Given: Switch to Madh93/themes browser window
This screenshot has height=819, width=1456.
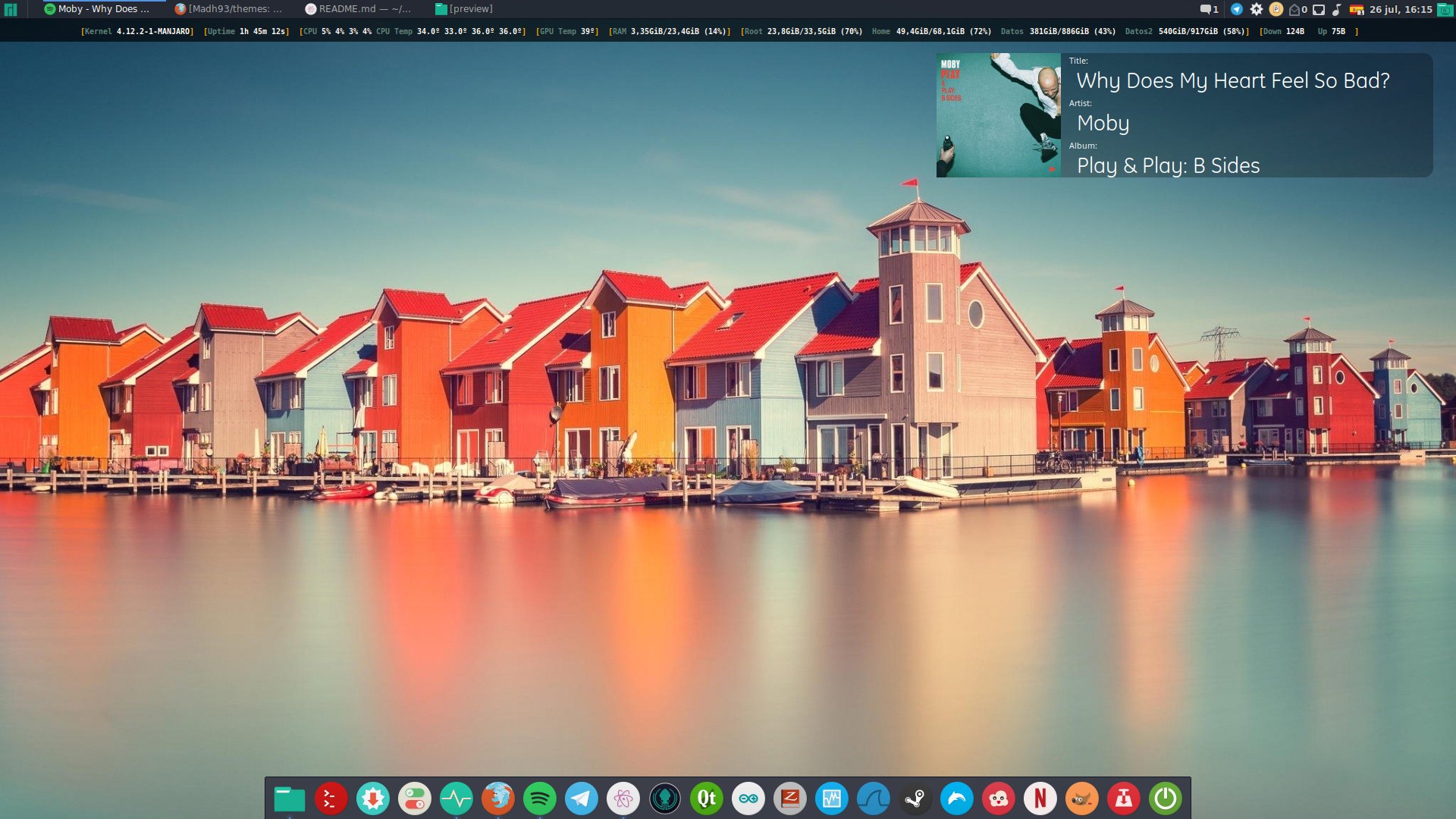Looking at the screenshot, I should [228, 9].
